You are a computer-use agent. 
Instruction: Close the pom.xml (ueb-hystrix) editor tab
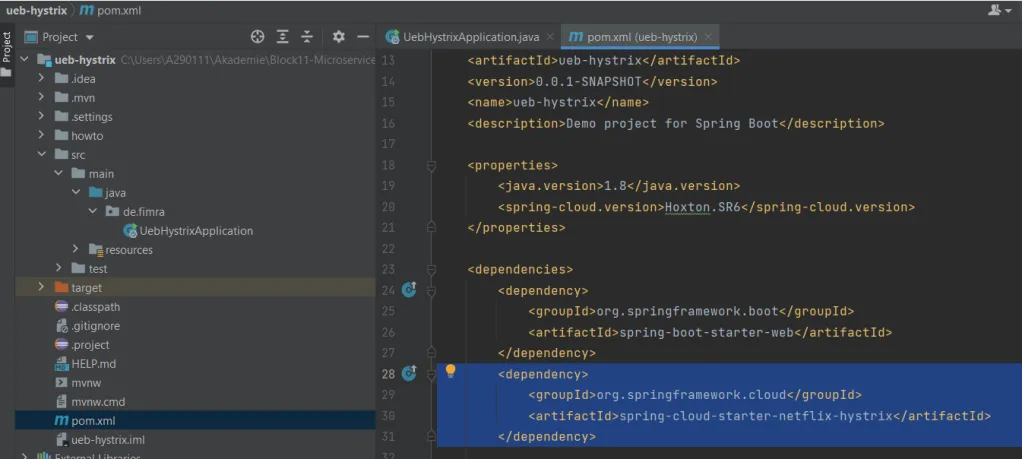pos(708,37)
